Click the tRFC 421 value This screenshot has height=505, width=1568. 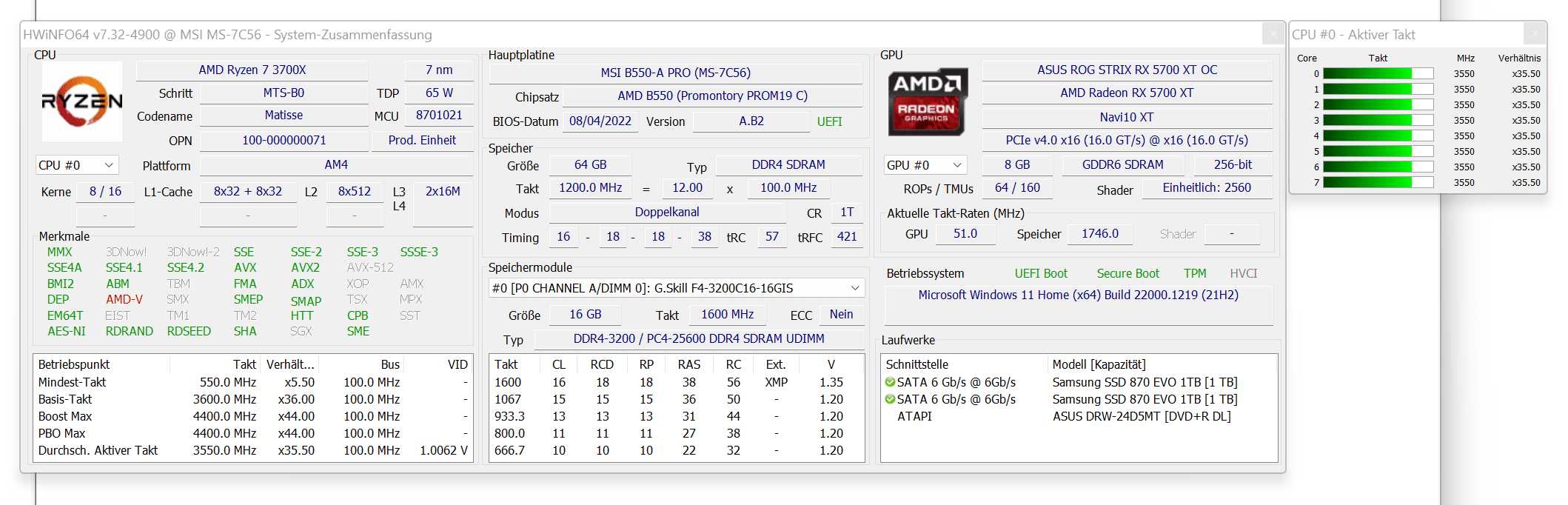tap(847, 237)
